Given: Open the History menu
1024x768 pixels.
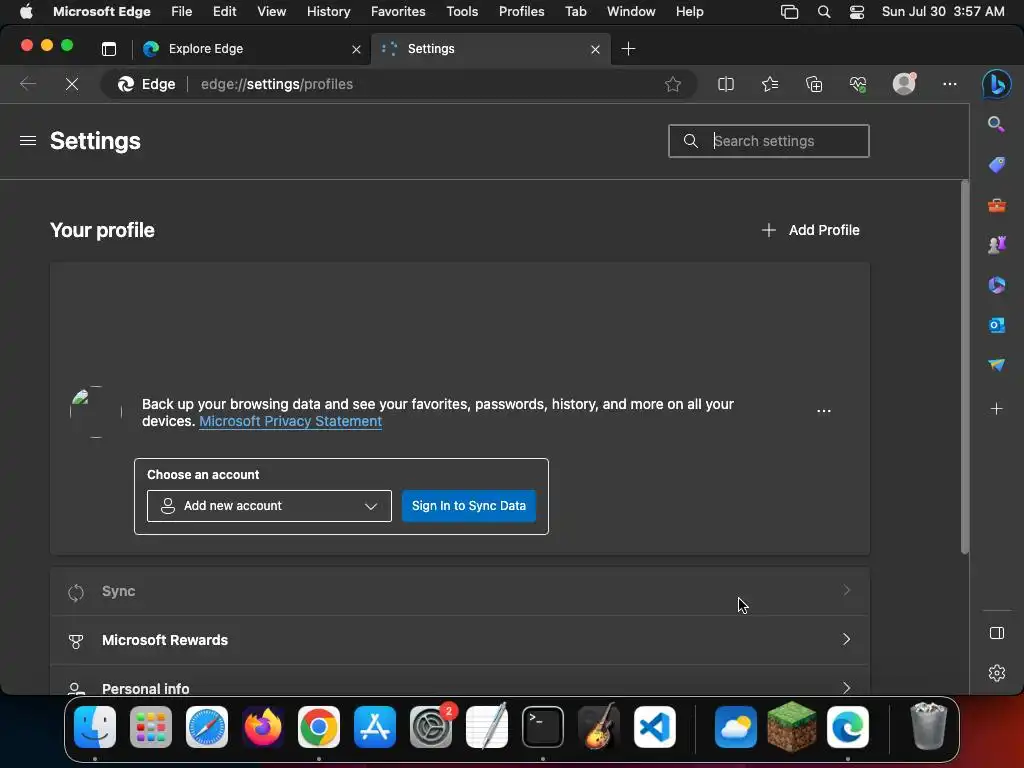Looking at the screenshot, I should [328, 12].
